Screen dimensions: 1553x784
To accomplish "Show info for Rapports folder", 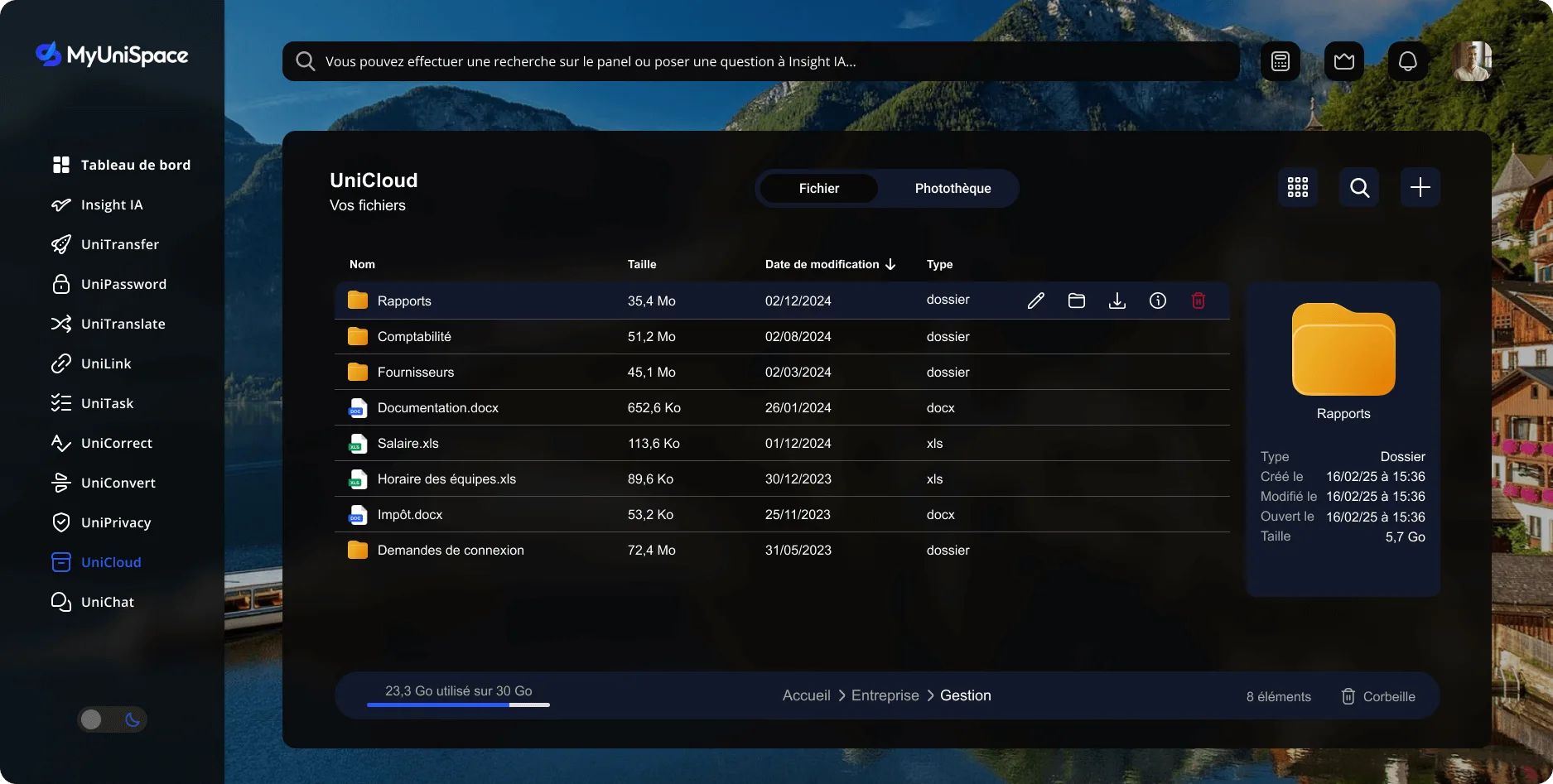I will (x=1158, y=301).
